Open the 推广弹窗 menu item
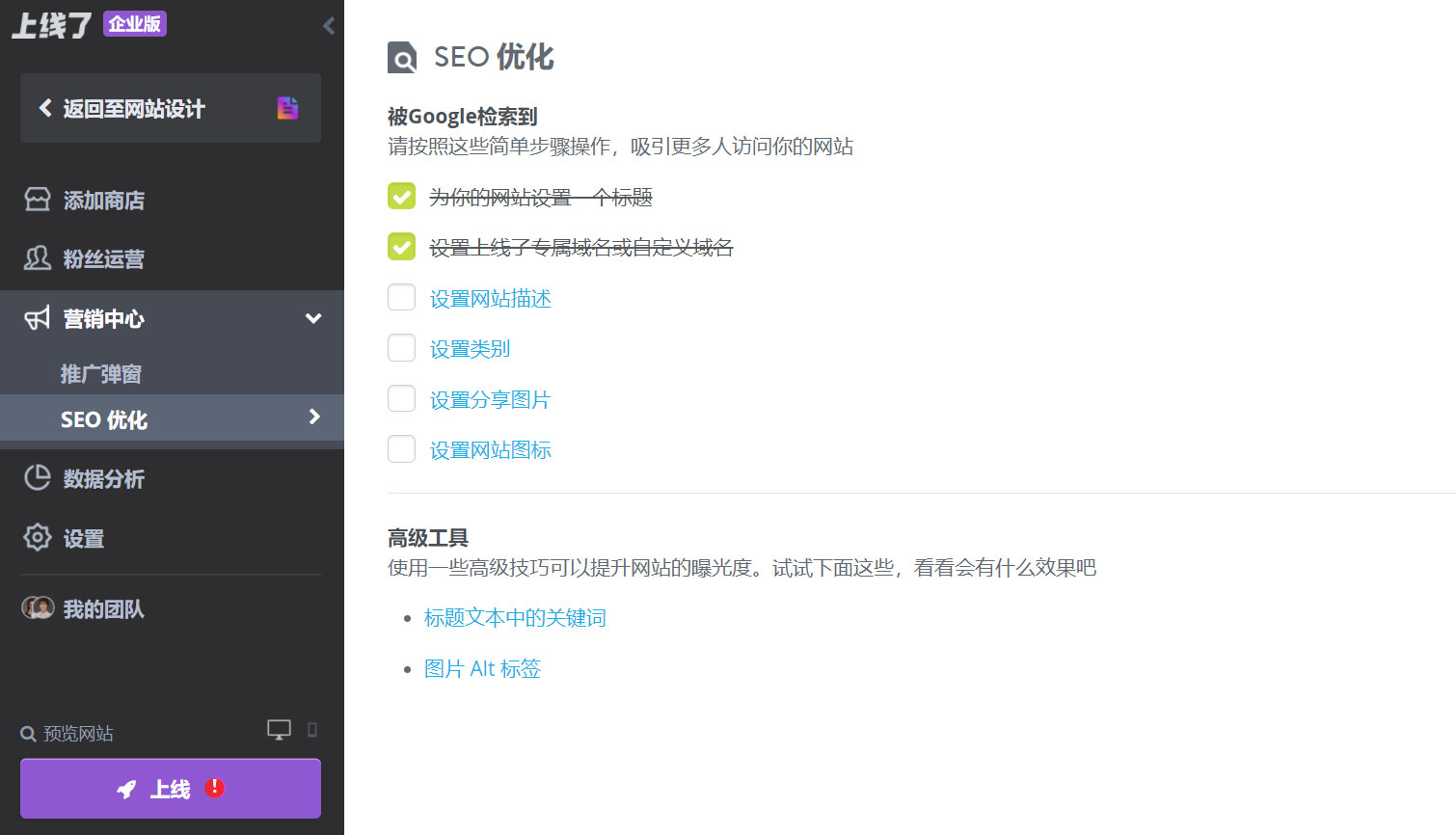Viewport: 1456px width, 835px height. [x=101, y=373]
